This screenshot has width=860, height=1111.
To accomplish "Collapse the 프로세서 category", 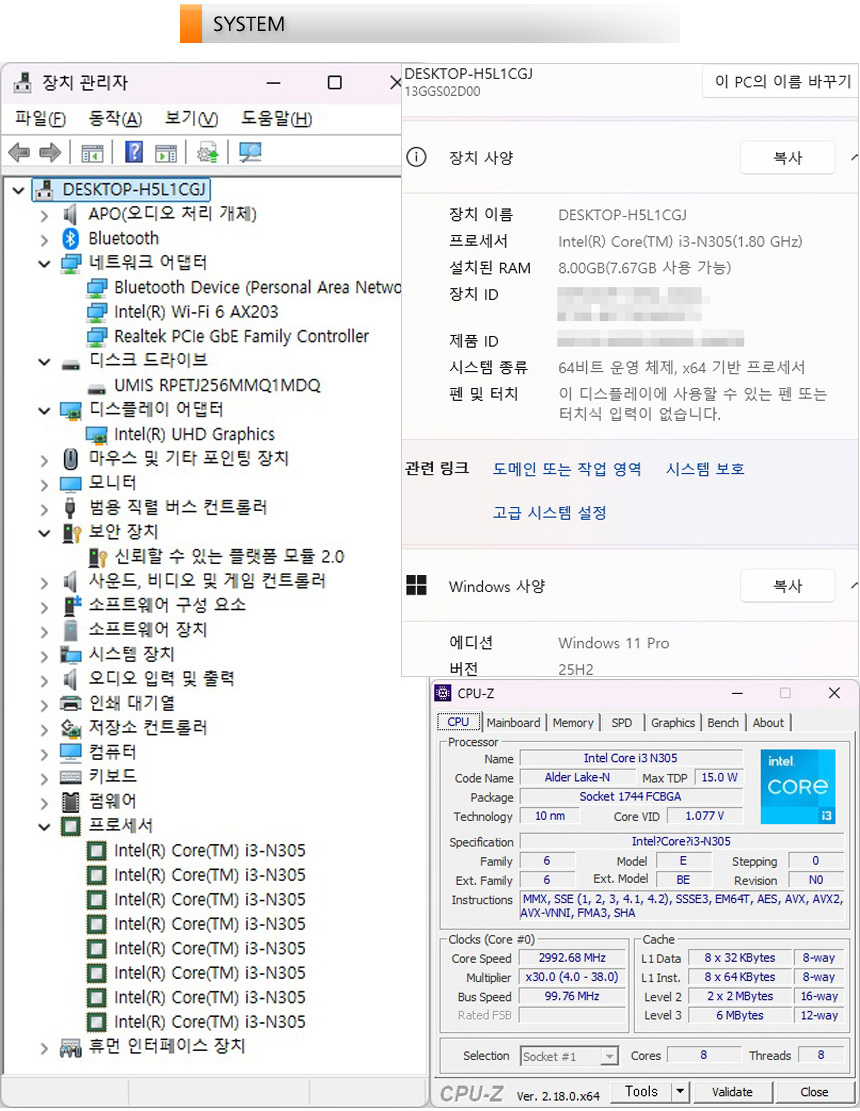I will pos(44,827).
